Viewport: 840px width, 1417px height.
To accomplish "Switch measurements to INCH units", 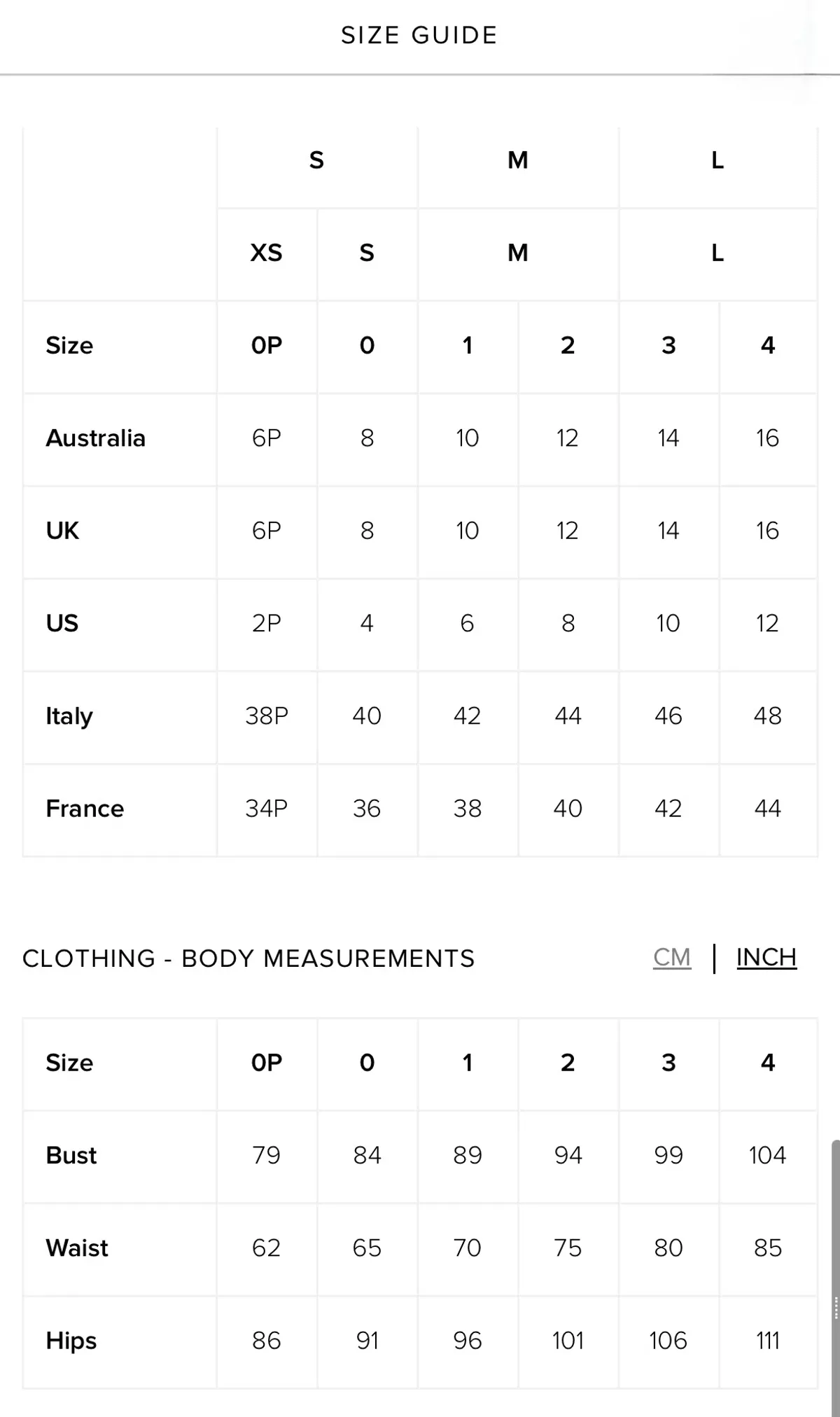I will pos(766,957).
